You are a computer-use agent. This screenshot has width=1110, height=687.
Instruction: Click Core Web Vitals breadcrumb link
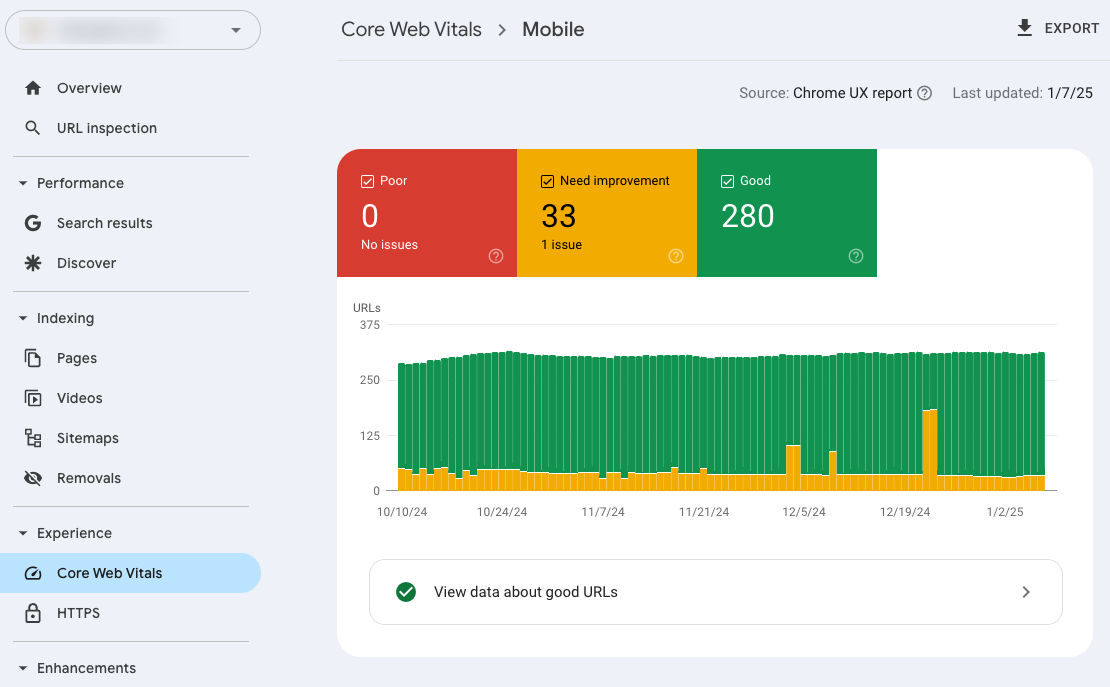(x=411, y=29)
